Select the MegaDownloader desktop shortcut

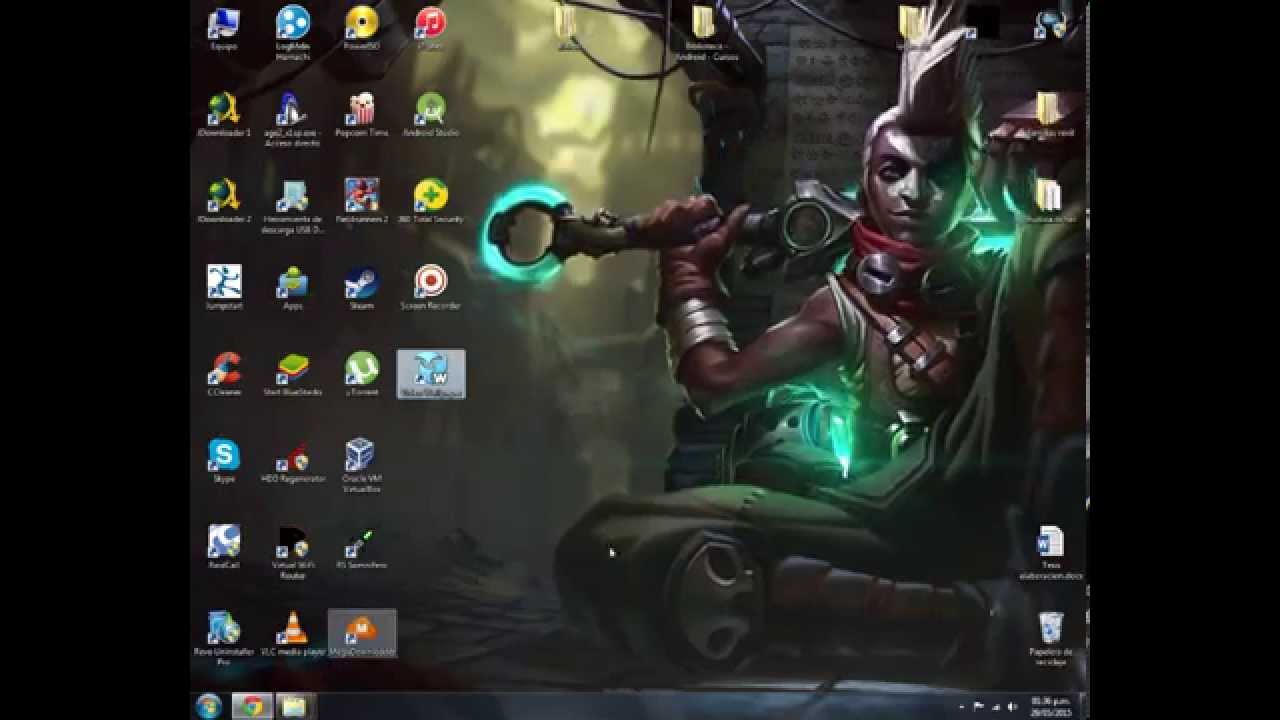click(362, 634)
